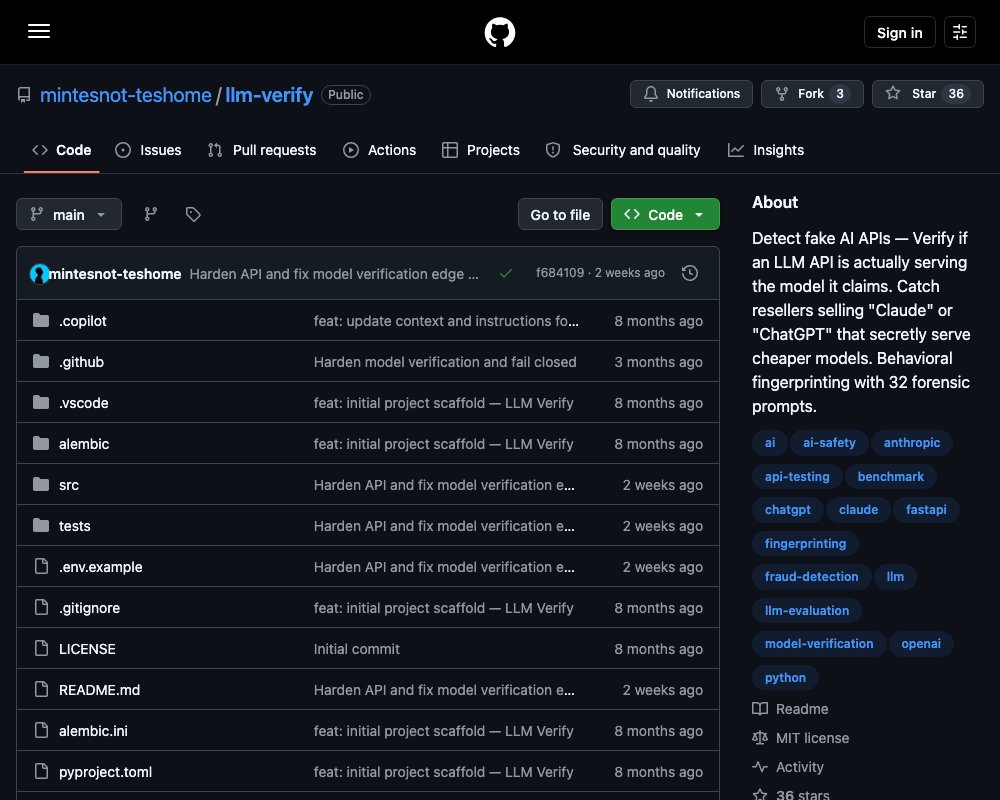
Task: Check the green commit status checkmark
Action: 506,274
